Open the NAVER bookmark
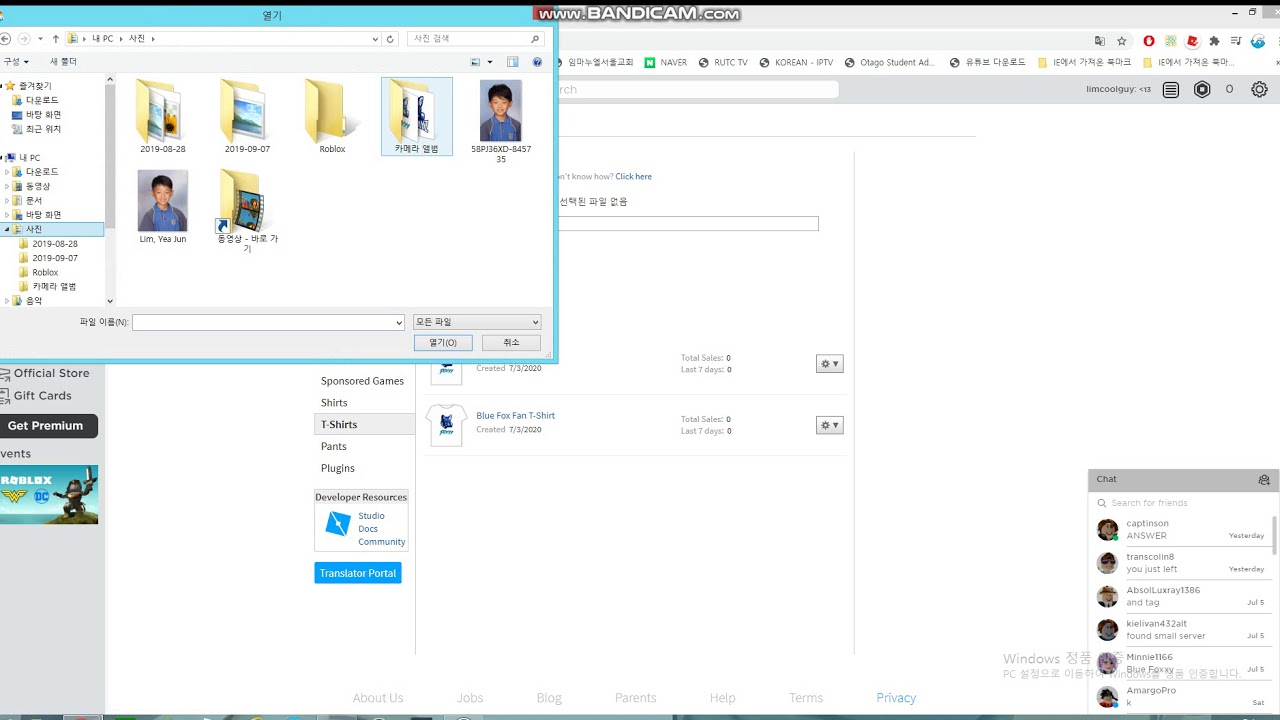The image size is (1280, 720). [x=666, y=62]
